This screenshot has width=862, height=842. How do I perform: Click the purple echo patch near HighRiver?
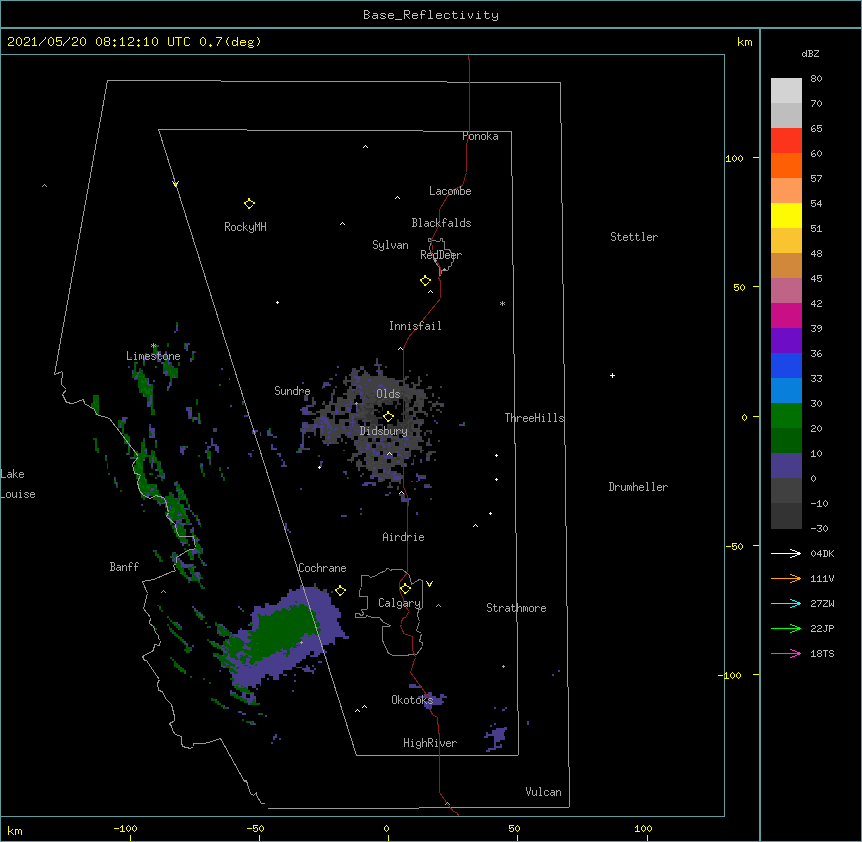coord(496,737)
